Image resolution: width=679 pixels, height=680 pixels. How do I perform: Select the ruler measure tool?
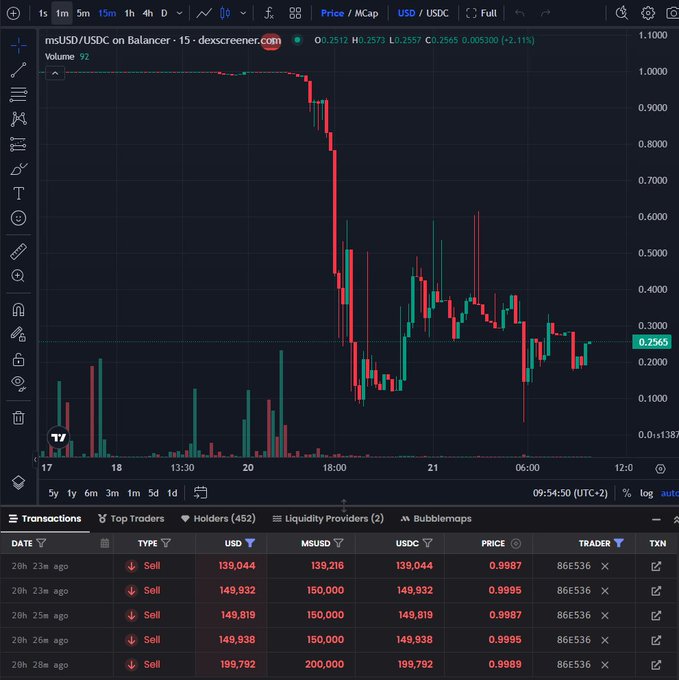click(x=18, y=252)
